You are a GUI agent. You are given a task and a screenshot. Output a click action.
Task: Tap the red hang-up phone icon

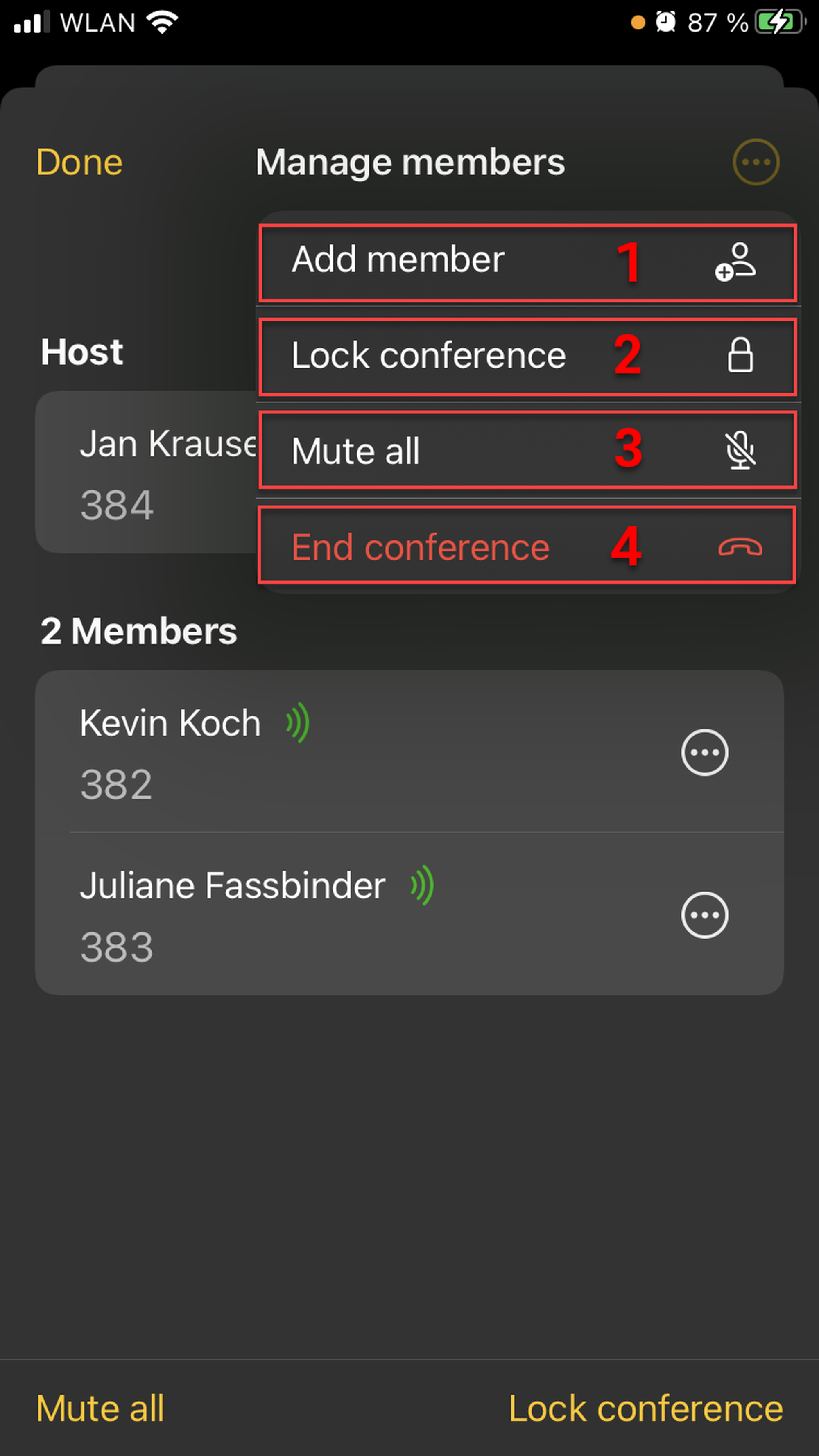click(x=740, y=547)
